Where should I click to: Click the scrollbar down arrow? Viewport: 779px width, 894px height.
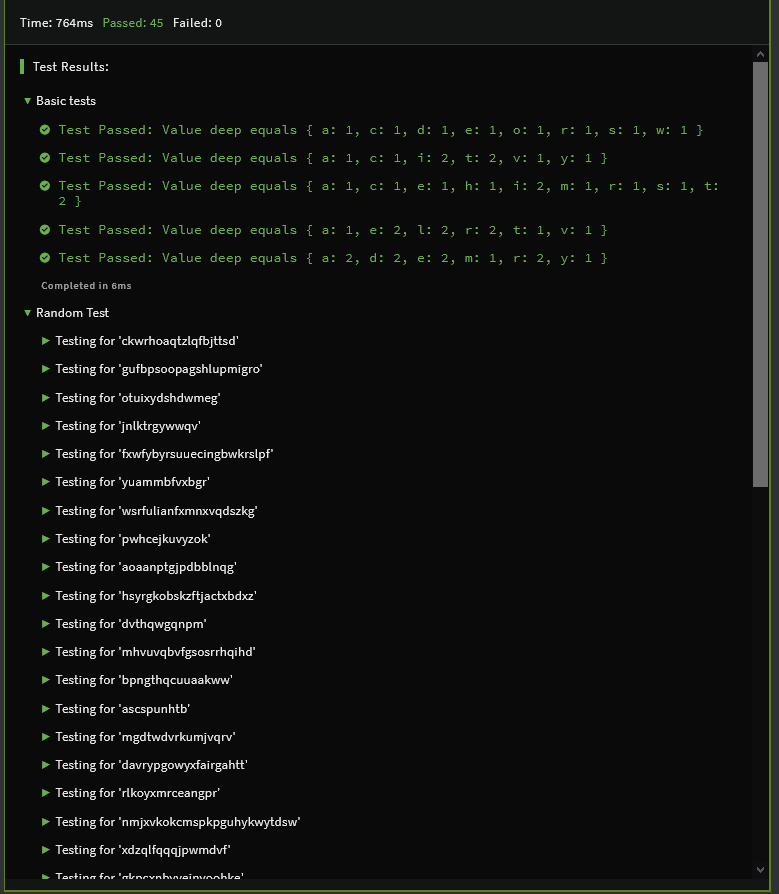point(760,869)
